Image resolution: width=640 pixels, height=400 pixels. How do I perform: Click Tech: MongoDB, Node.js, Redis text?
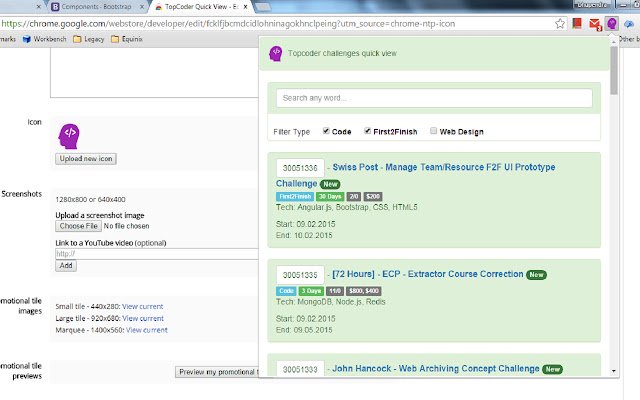point(331,302)
